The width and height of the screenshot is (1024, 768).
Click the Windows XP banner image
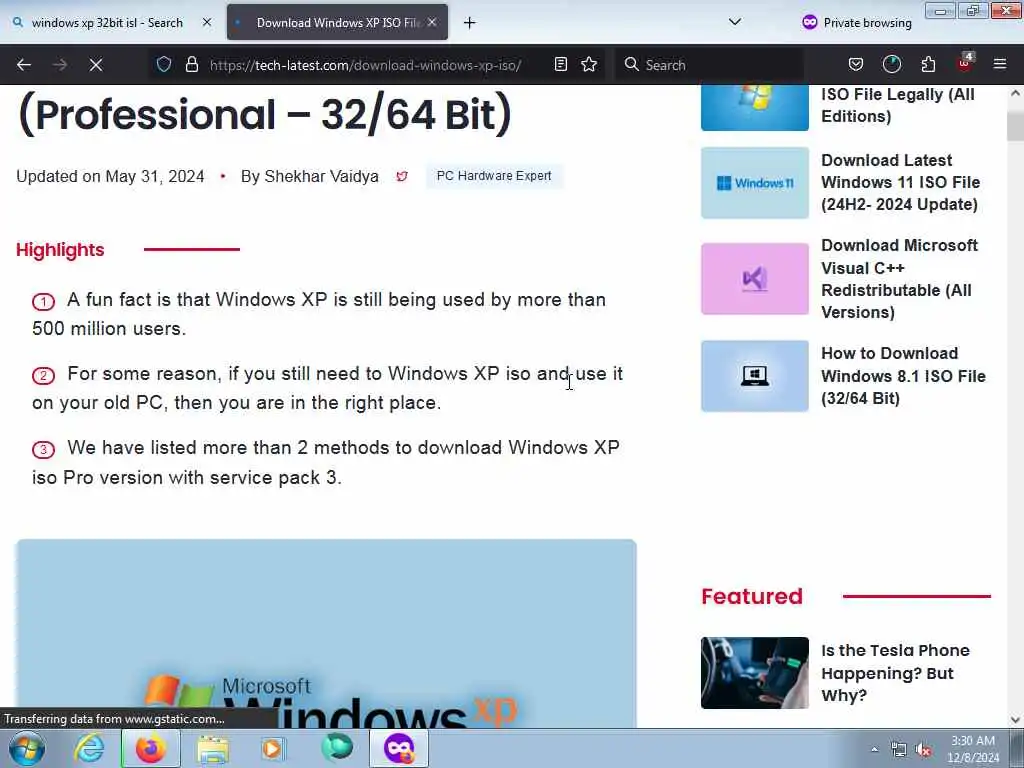[x=326, y=633]
